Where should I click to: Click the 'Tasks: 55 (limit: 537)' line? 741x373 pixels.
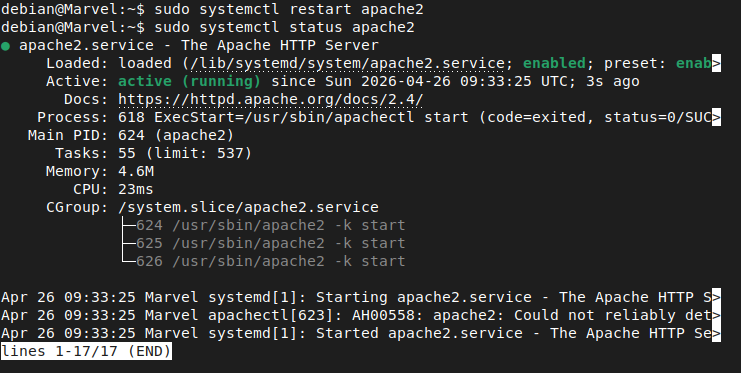pyautogui.click(x=154, y=154)
